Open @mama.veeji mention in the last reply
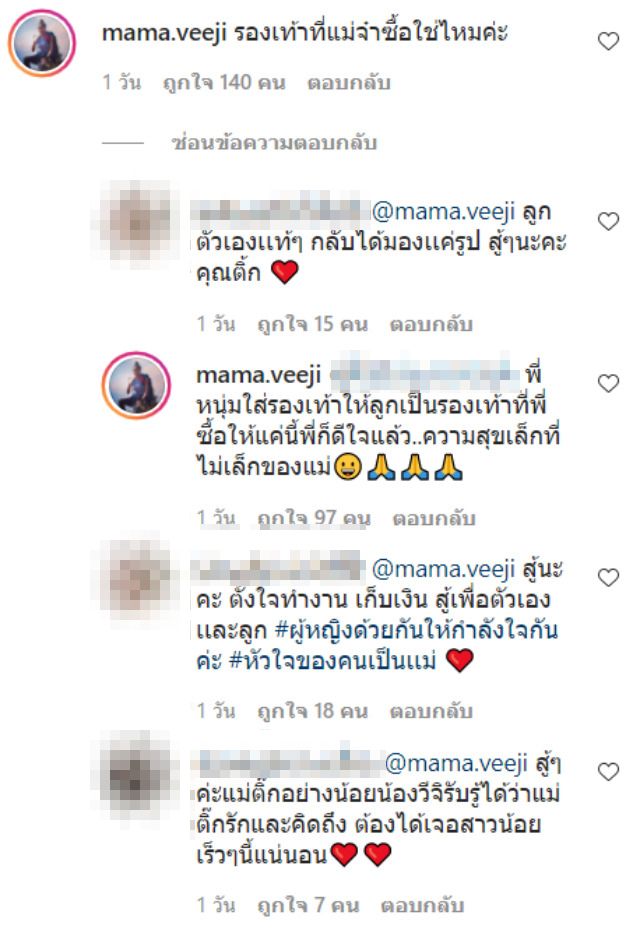Image resolution: width=640 pixels, height=929 pixels. 456,763
